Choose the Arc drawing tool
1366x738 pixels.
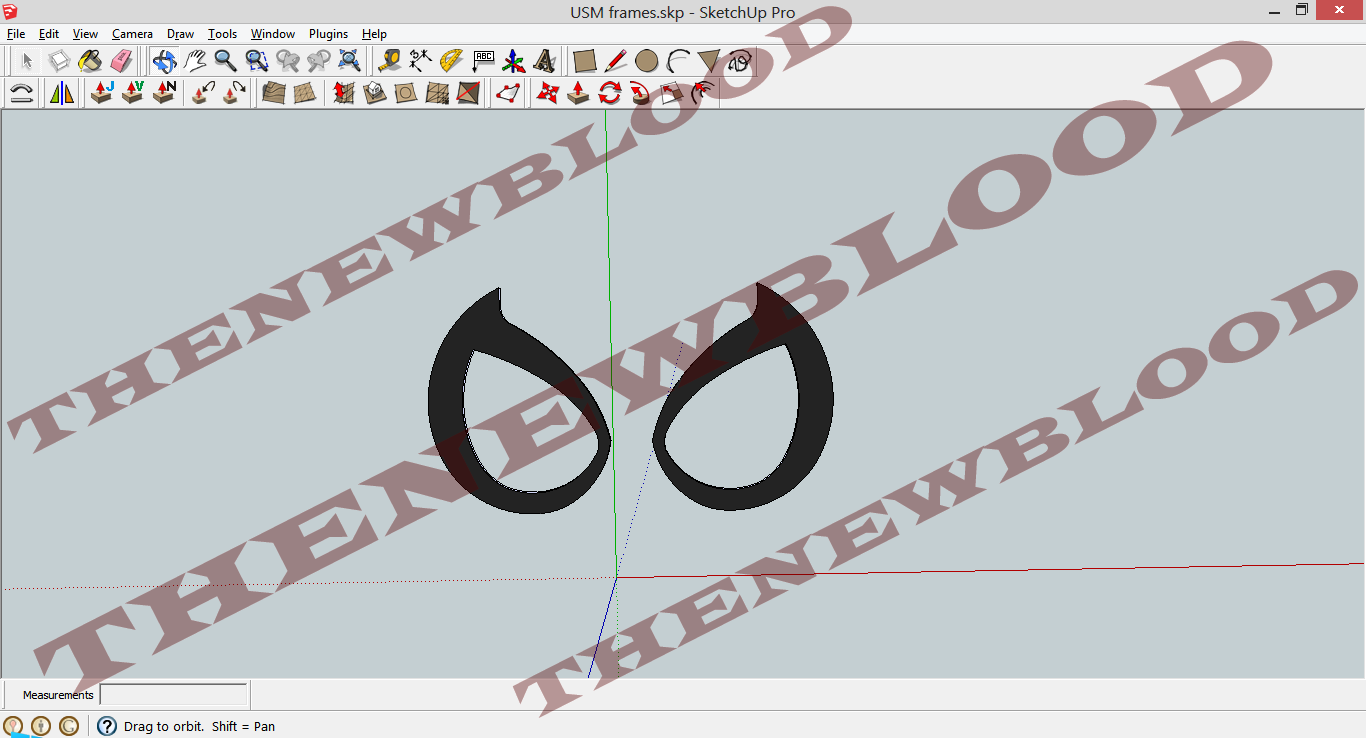click(x=678, y=61)
